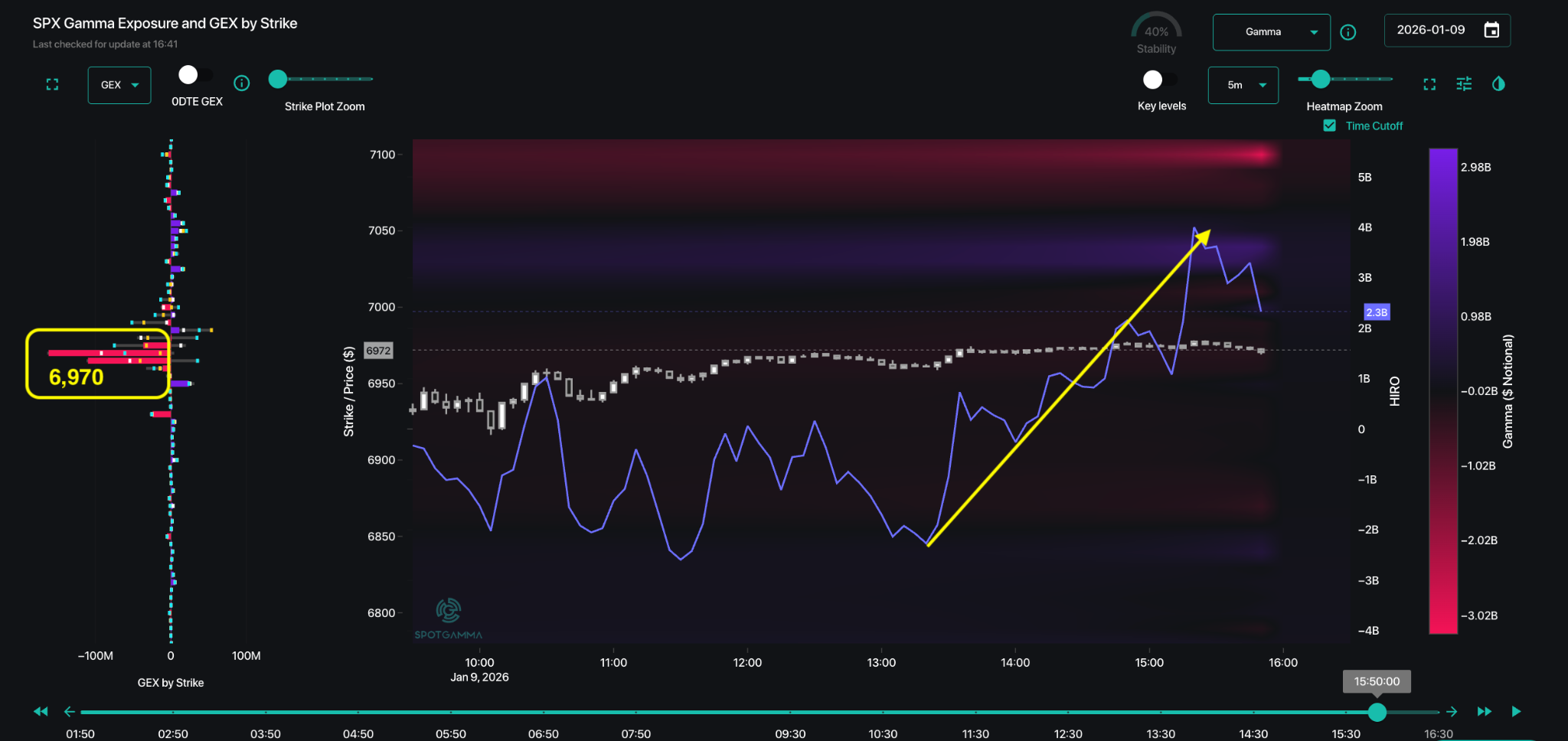Uncheck the Time Cutoff checkbox
Screen dimensions: 1568x741
1330,126
